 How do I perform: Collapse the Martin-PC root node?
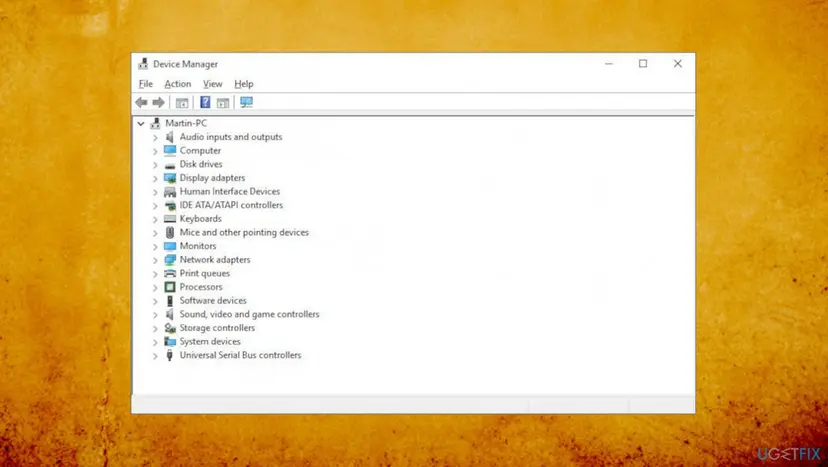(140, 124)
